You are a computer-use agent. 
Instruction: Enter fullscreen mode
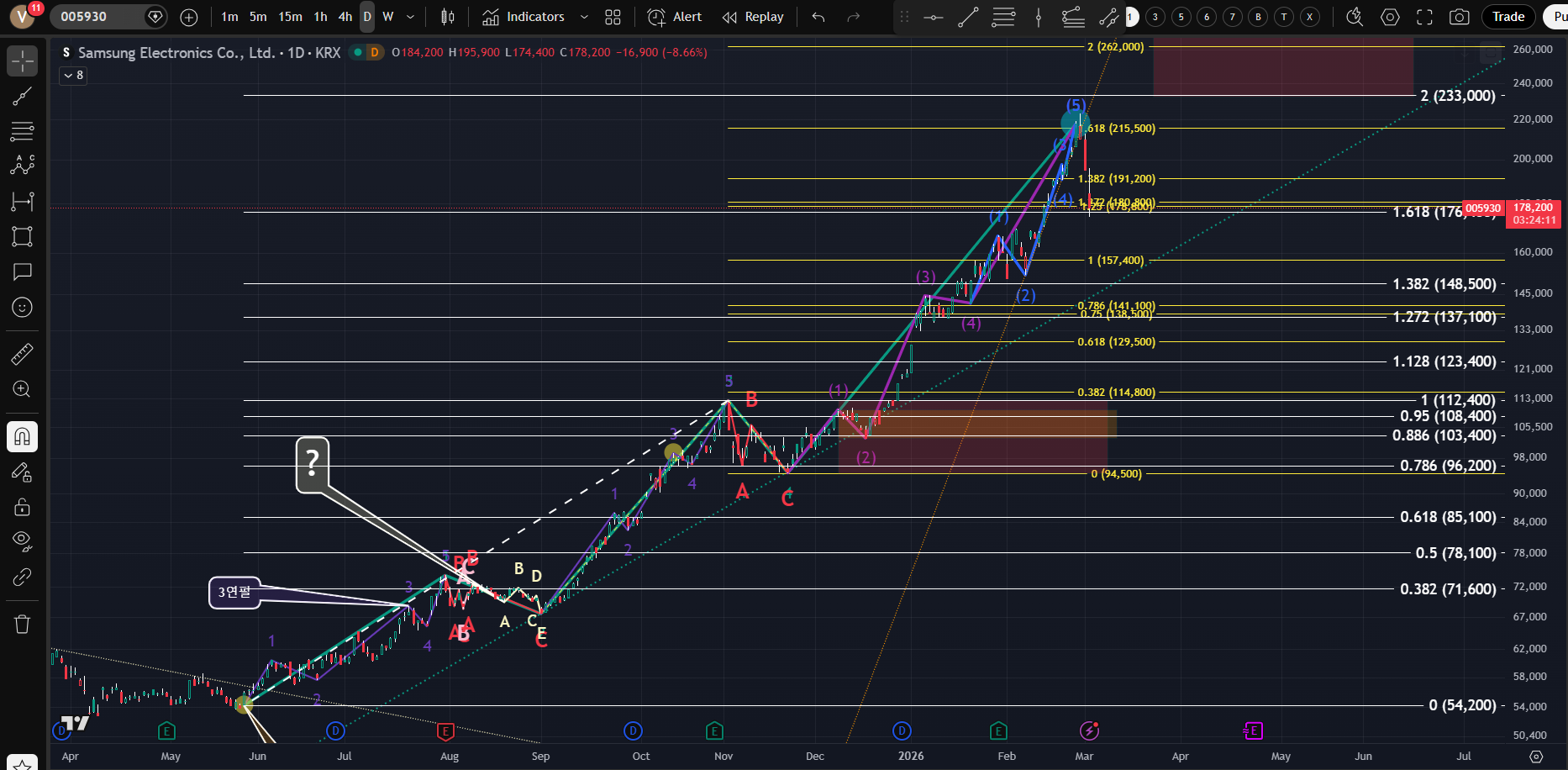[1424, 17]
